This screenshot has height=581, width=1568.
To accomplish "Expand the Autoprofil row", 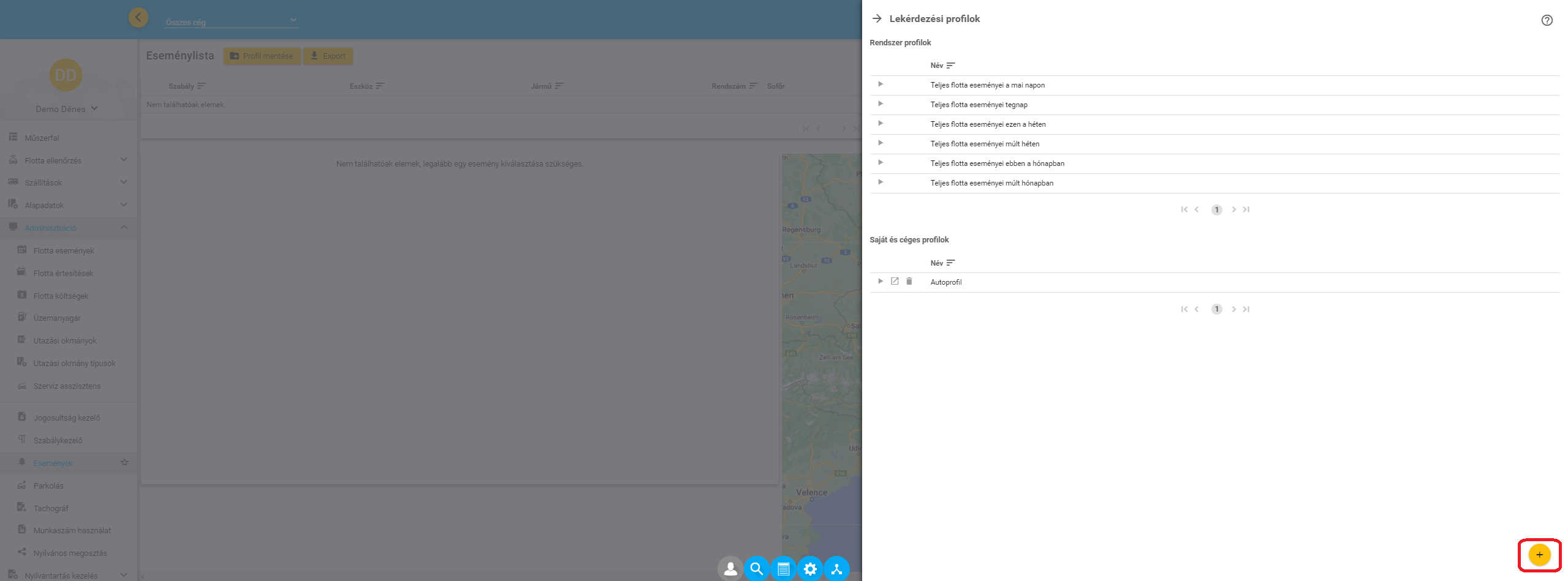I will [x=881, y=282].
